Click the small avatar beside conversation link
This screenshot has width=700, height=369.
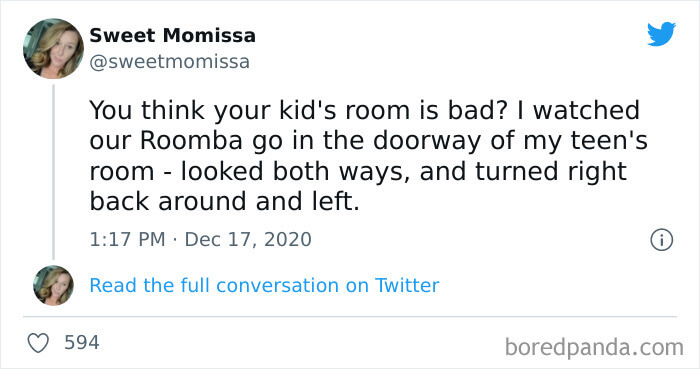tap(54, 286)
